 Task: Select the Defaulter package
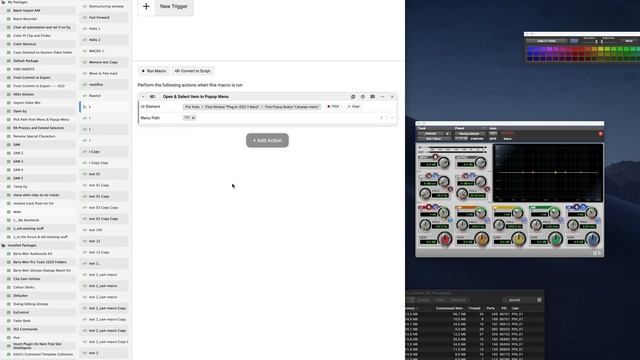tap(38, 296)
